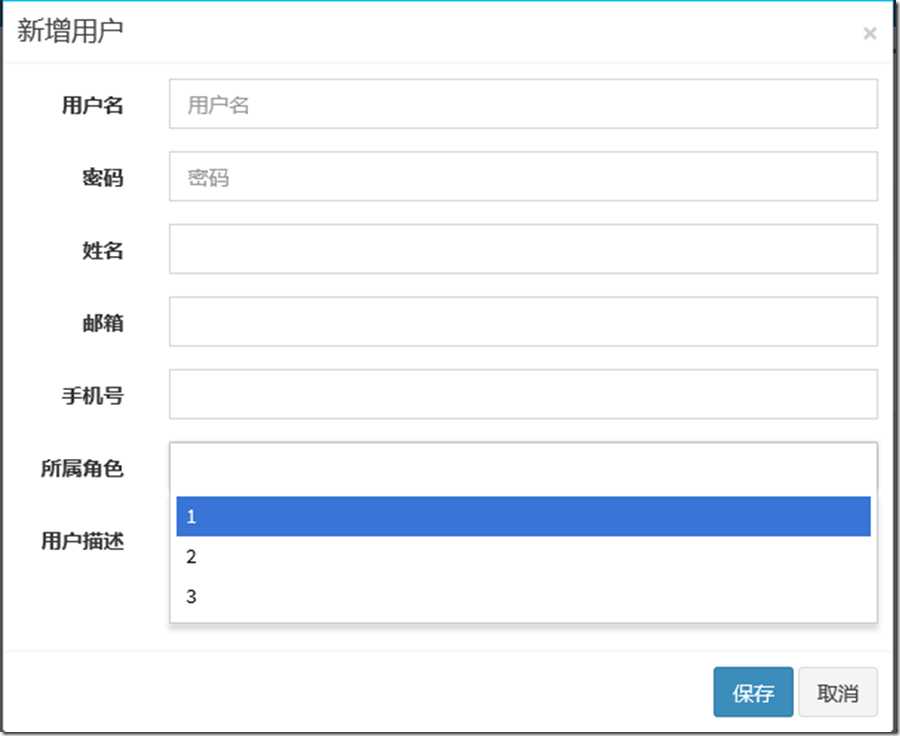Click the 用户名 input field
The width and height of the screenshot is (900, 736).
523,104
